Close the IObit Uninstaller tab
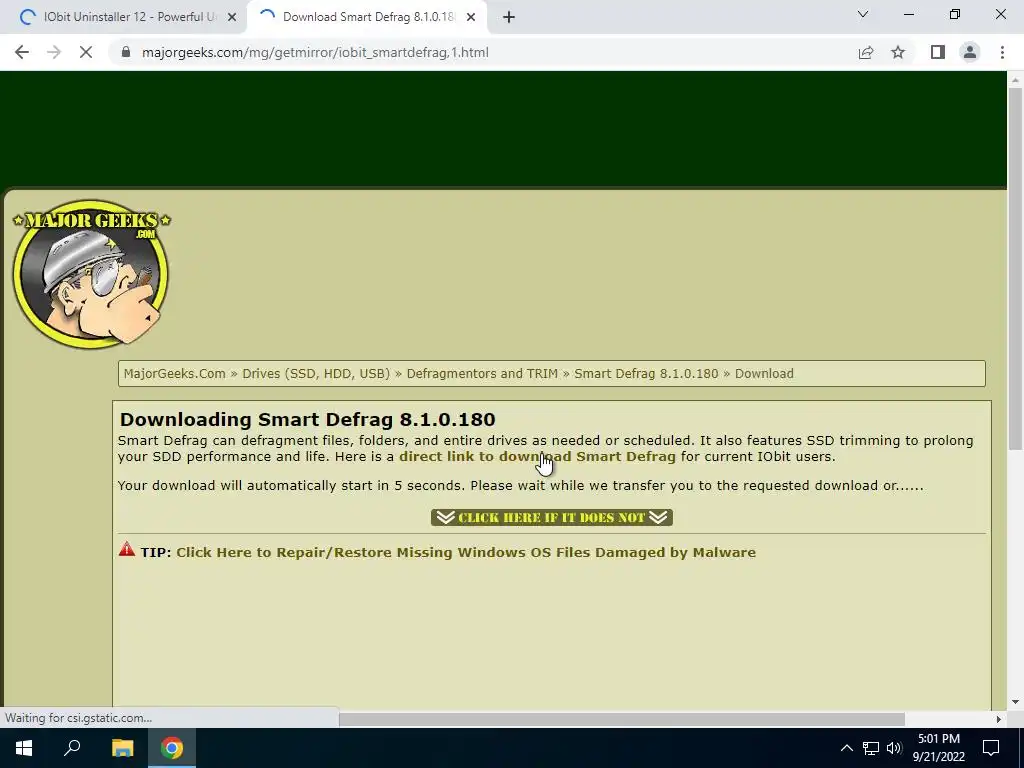 [x=232, y=17]
